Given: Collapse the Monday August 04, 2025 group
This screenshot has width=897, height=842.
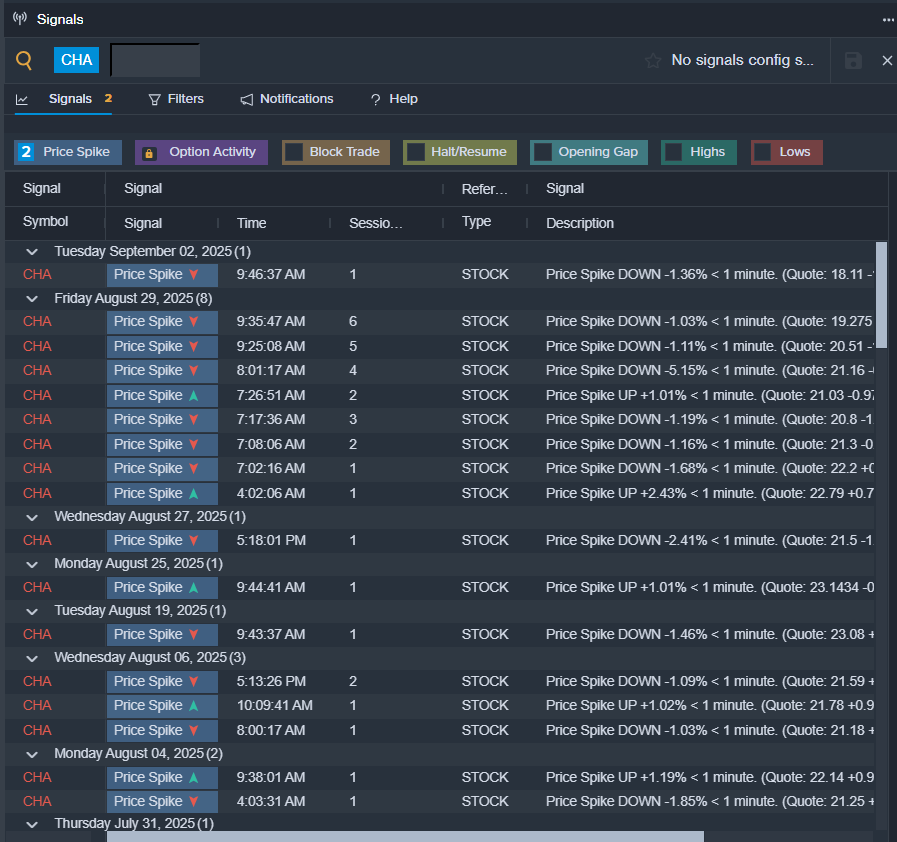Looking at the screenshot, I should 32,754.
